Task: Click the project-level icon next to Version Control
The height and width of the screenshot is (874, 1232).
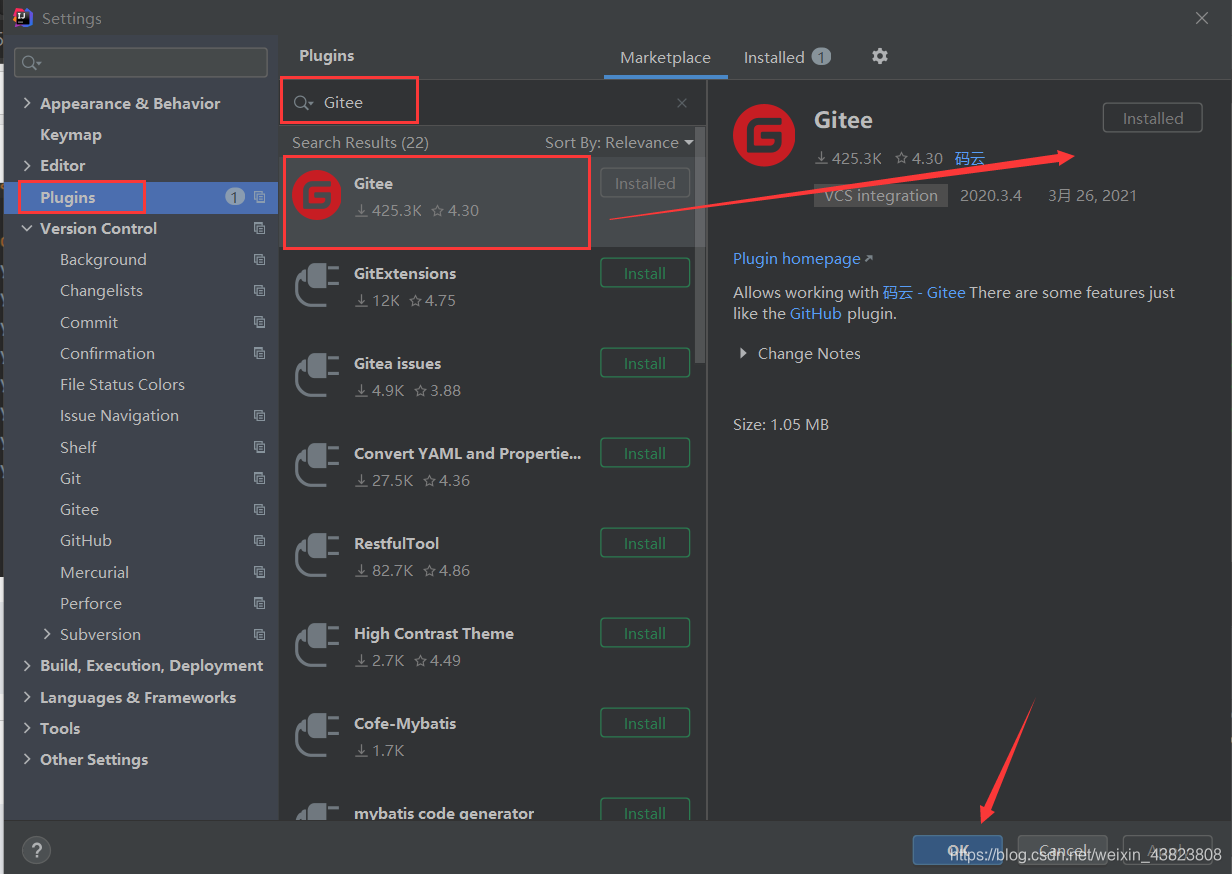Action: pyautogui.click(x=259, y=228)
